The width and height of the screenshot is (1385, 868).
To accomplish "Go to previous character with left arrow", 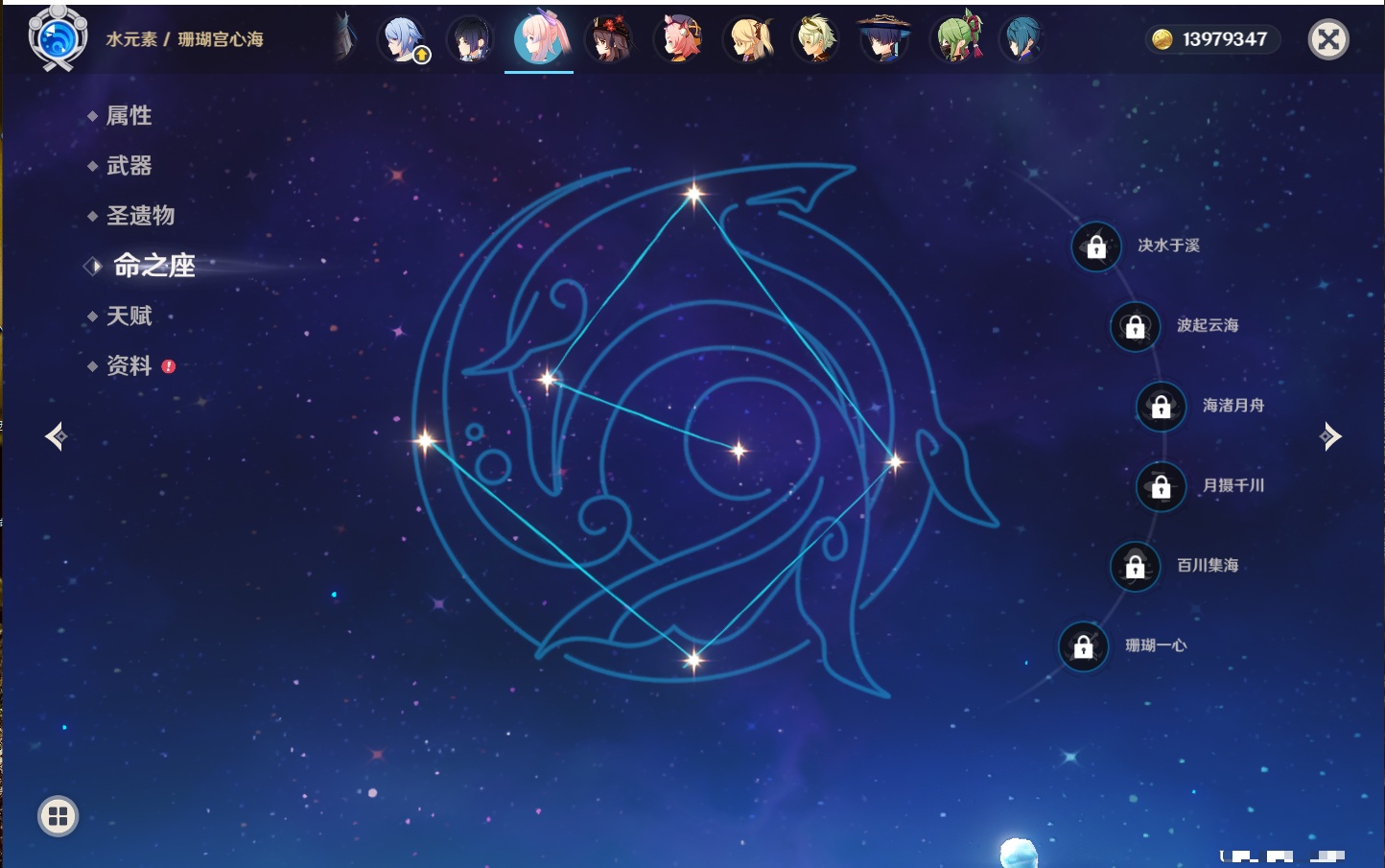I will click(x=56, y=436).
